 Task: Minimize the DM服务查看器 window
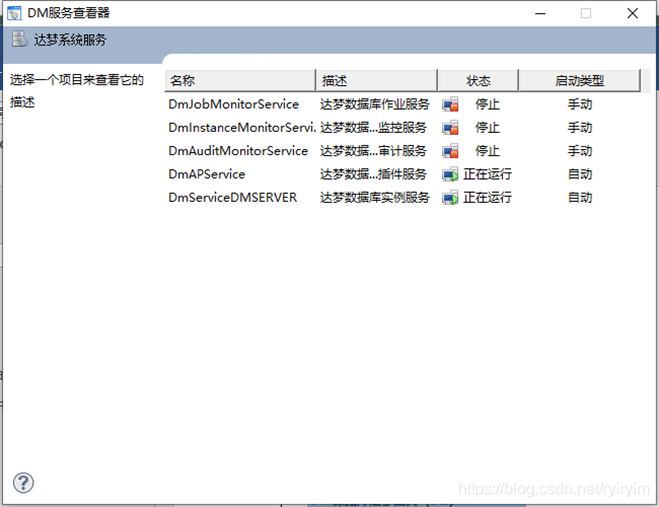point(540,13)
